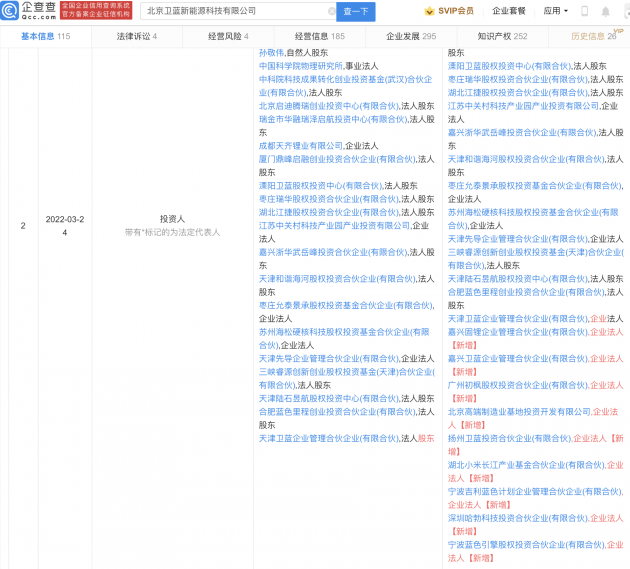Open 湖北小米长江产业基金 link
Screen dimensions: 630x569
526,465
